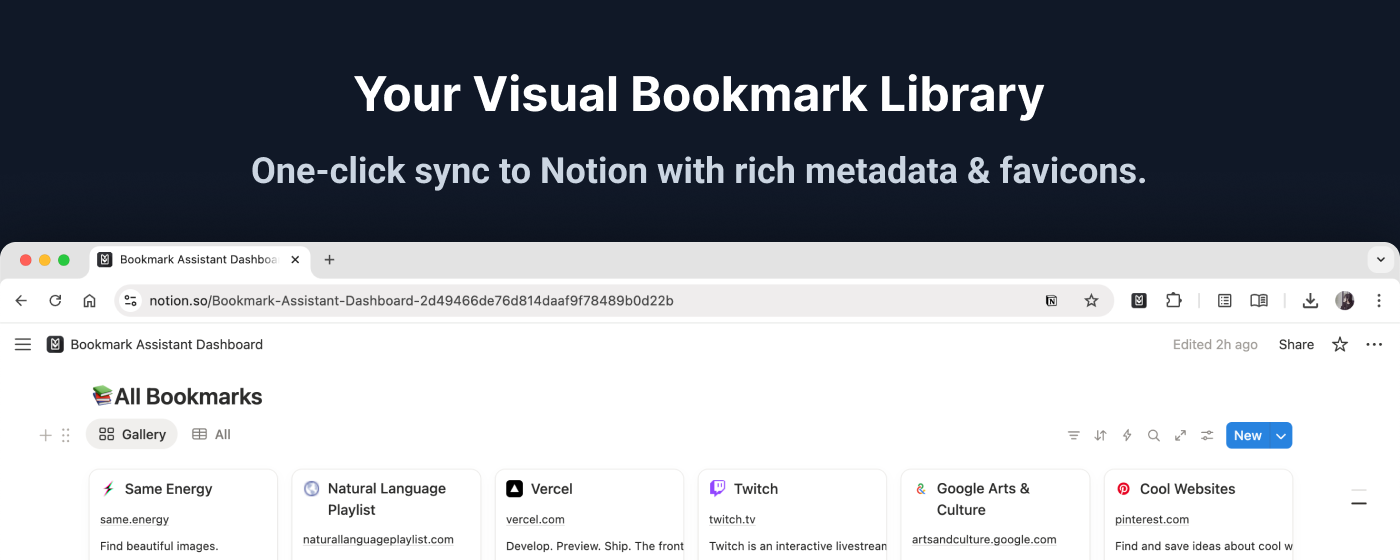Image resolution: width=1400 pixels, height=560 pixels.
Task: Switch to the Gallery view tab
Action: [132, 434]
